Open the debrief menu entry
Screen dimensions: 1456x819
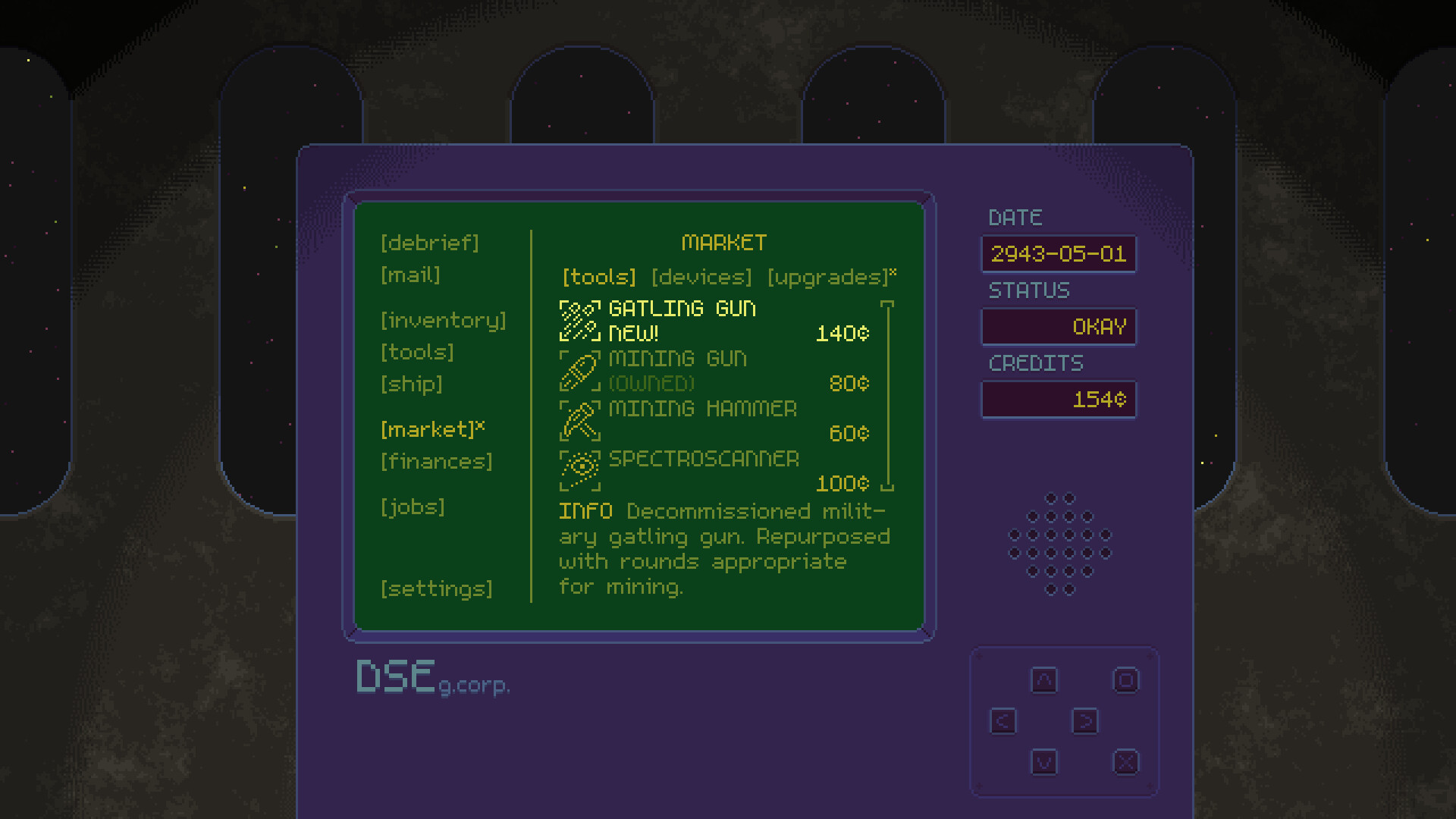(x=429, y=243)
